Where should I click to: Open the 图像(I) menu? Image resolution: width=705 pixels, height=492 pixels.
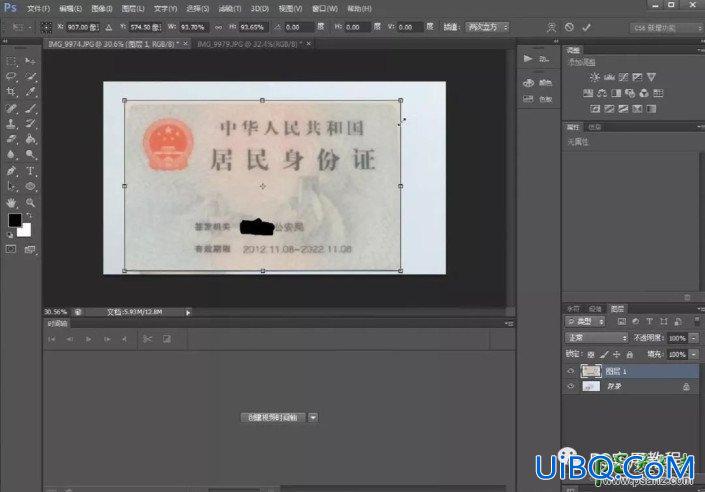(x=102, y=9)
